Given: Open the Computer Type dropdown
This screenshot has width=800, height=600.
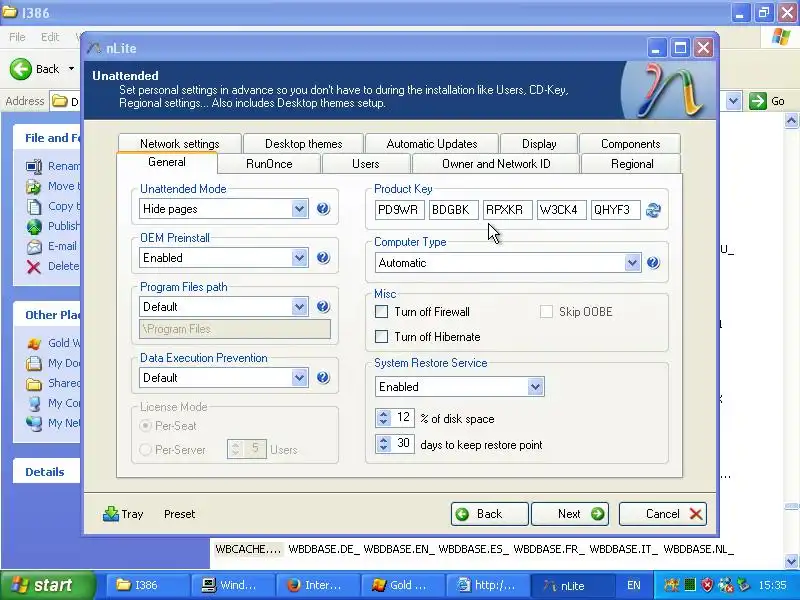Looking at the screenshot, I should [632, 263].
